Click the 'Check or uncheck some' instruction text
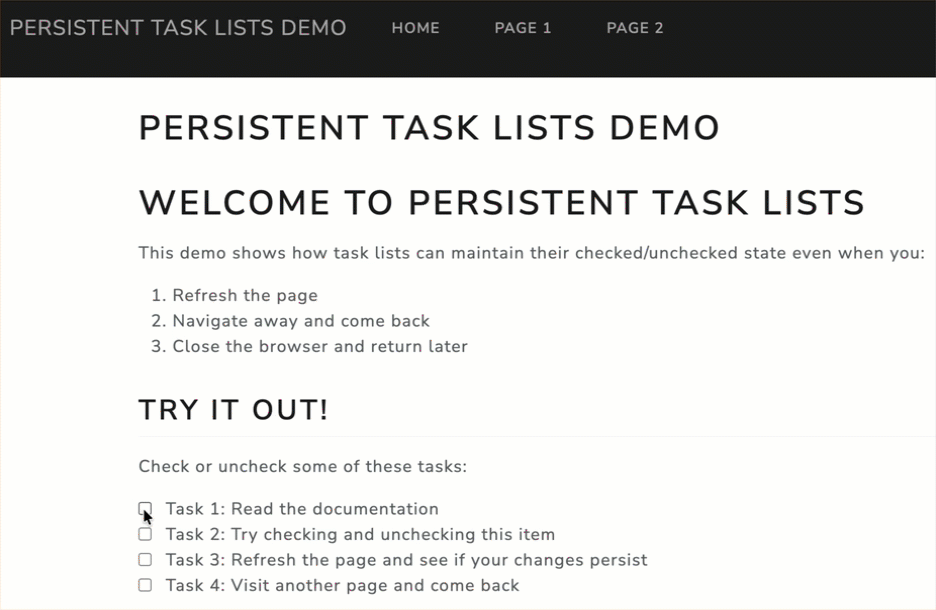This screenshot has height=610, width=936. 302,466
